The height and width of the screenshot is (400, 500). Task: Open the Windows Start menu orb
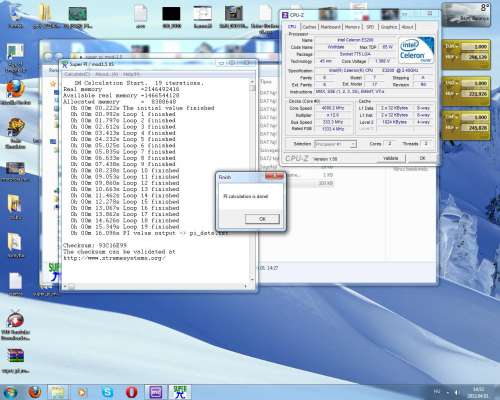[11, 392]
